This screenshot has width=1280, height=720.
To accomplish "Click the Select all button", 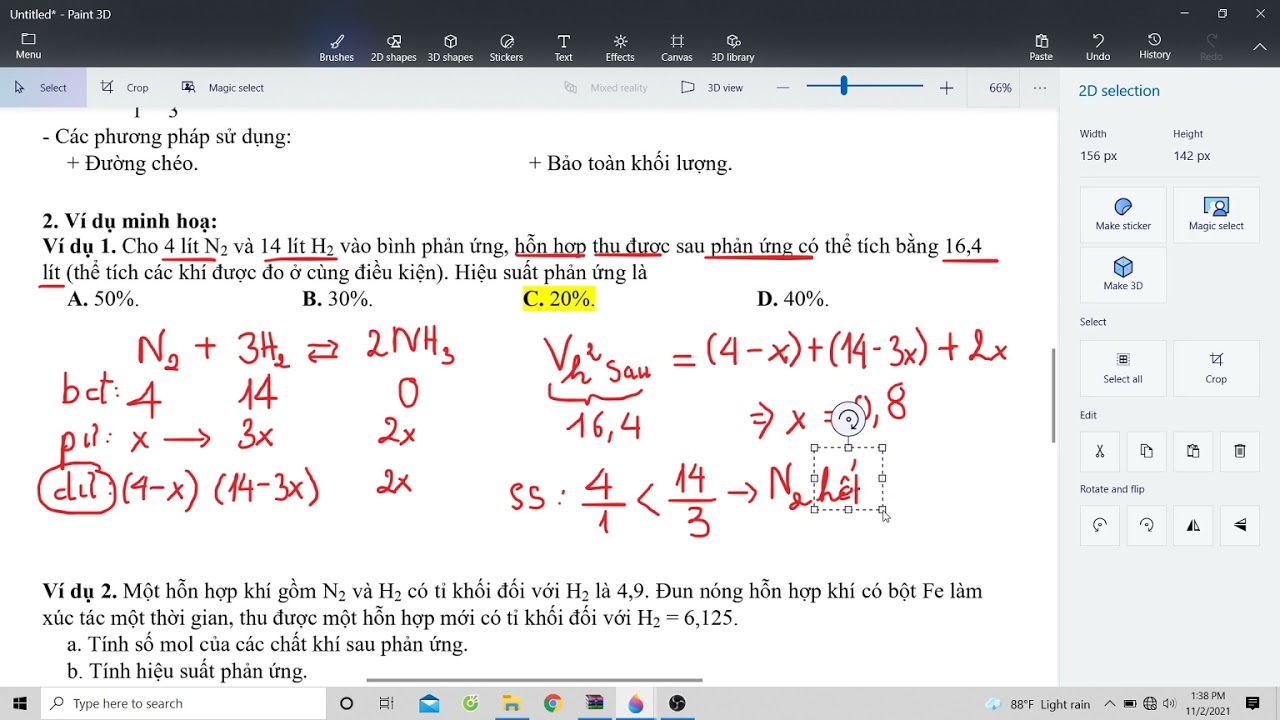I will point(1123,368).
